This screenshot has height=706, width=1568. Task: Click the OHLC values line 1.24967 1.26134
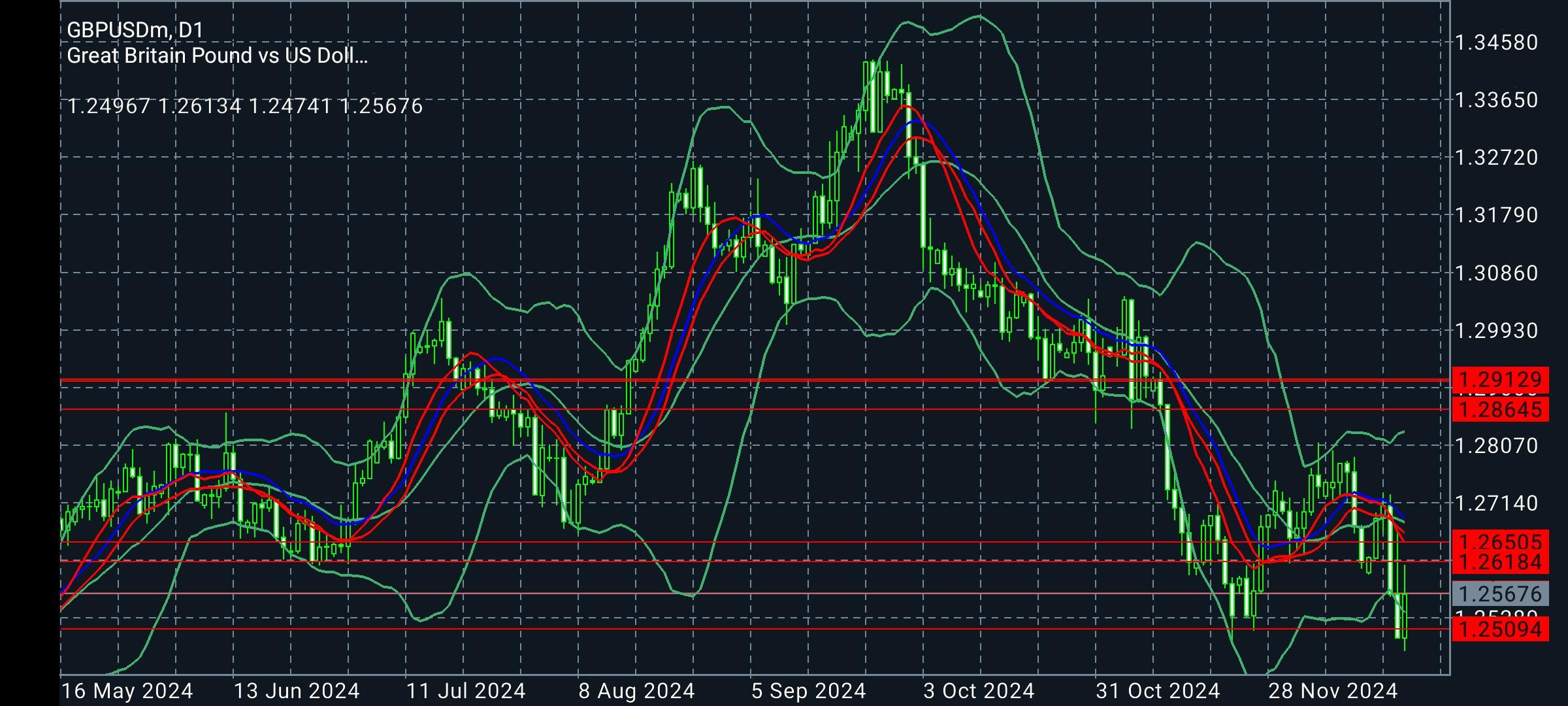point(245,106)
